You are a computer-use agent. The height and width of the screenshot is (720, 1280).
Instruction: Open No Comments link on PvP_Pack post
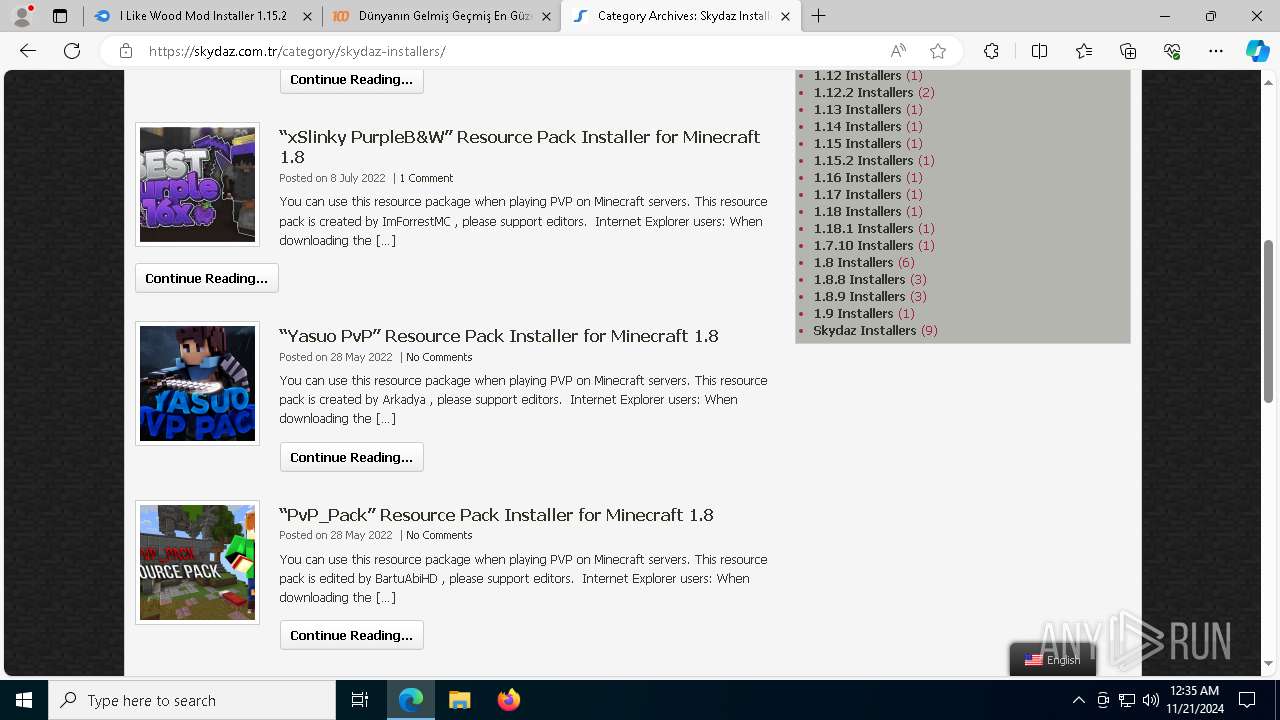coord(439,535)
